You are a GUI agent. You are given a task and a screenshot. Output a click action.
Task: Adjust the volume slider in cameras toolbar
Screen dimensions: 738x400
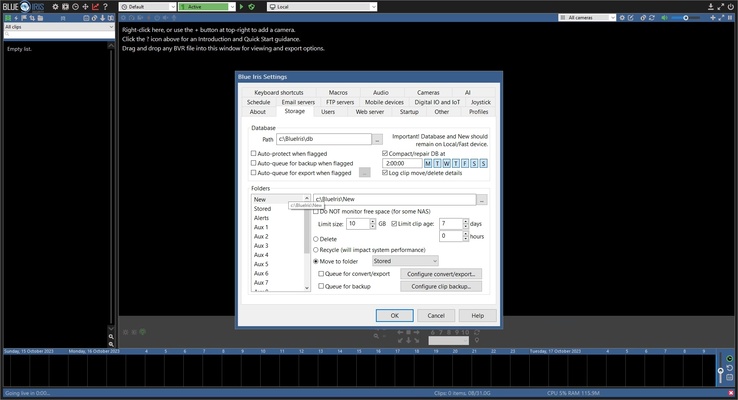[x=685, y=17]
